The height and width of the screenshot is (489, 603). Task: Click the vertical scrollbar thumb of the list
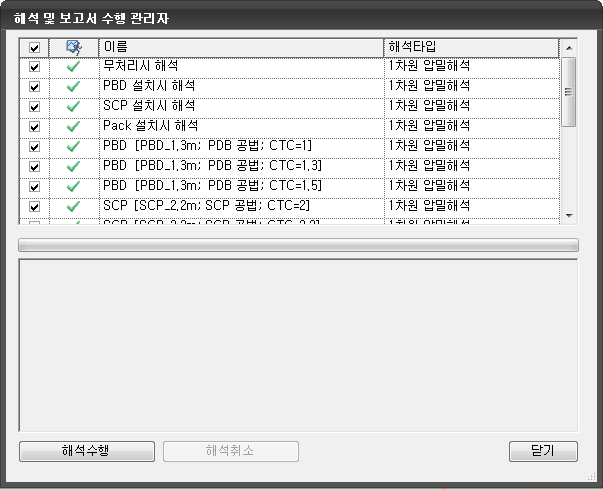point(568,91)
